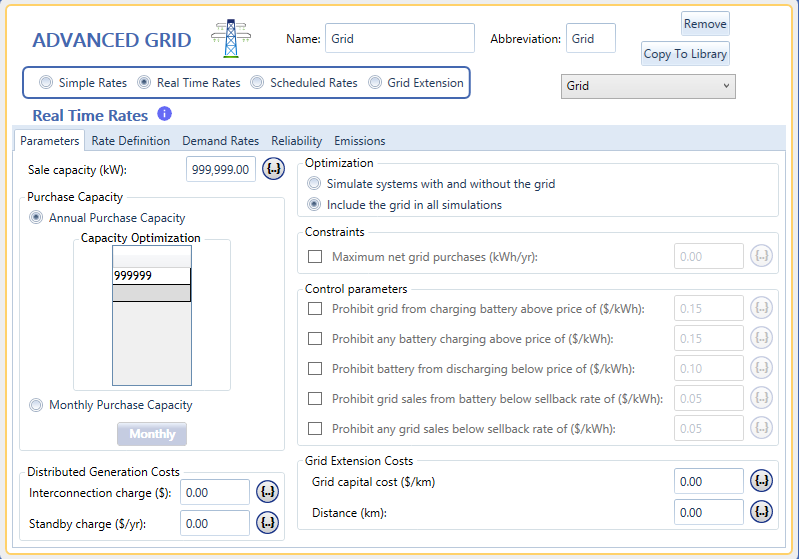Open the Emissions tab
The image size is (799, 559).
360,141
